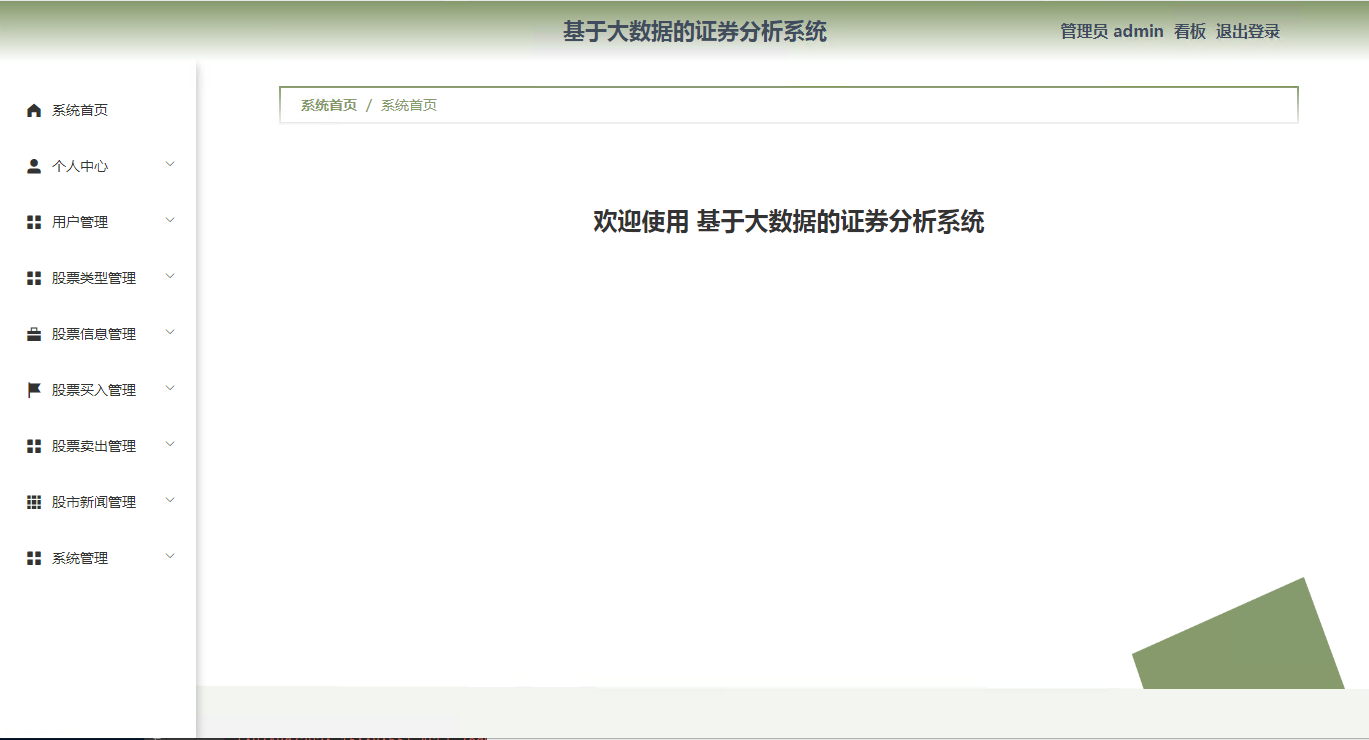Expand the 股票信息管理 chevron arrow

click(x=170, y=332)
